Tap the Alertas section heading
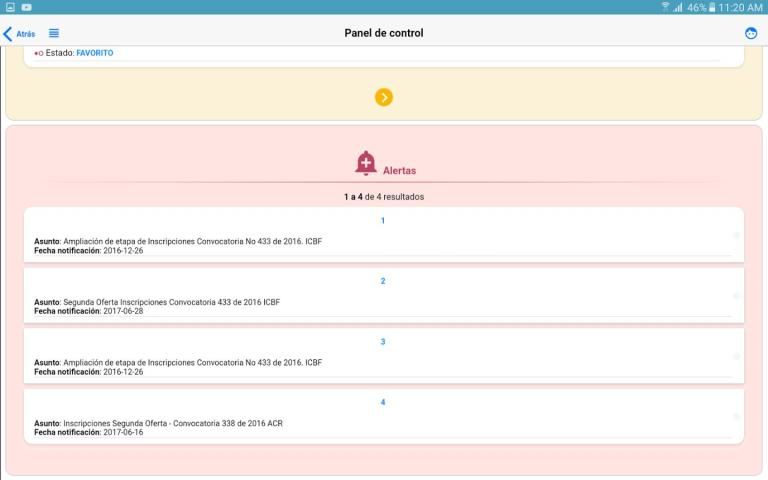This screenshot has height=480, width=768. point(399,171)
